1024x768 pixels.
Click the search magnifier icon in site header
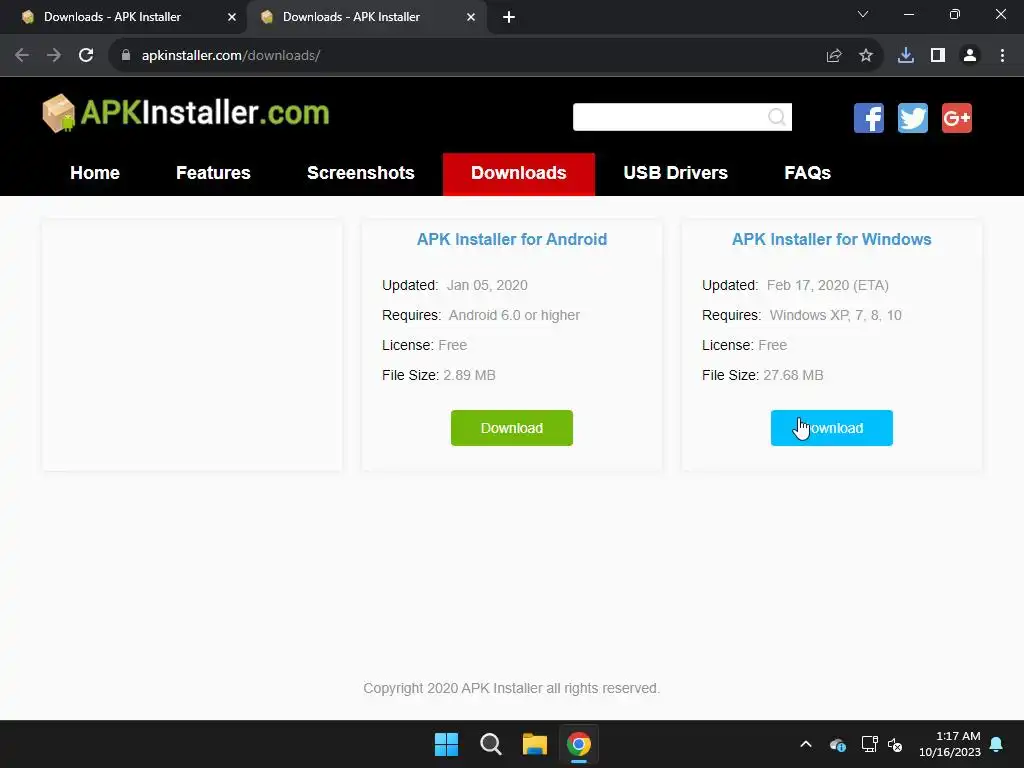click(776, 117)
